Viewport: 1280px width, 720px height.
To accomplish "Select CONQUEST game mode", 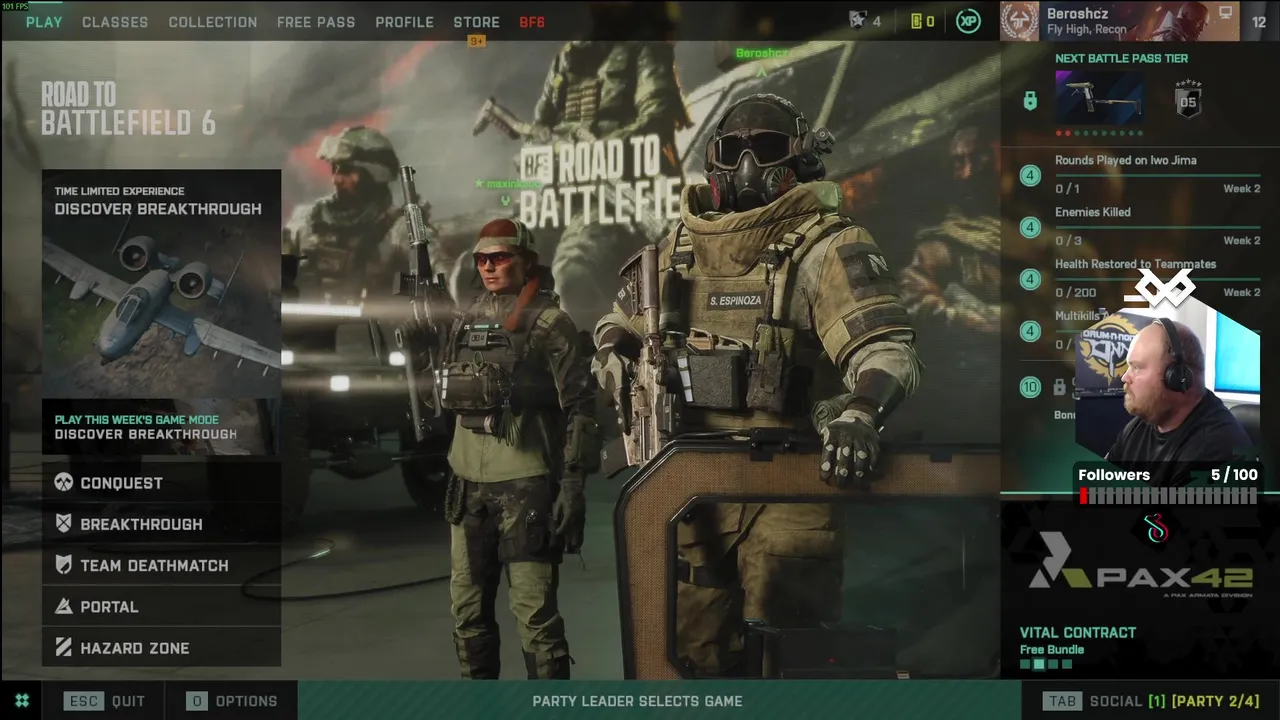I will [x=161, y=483].
